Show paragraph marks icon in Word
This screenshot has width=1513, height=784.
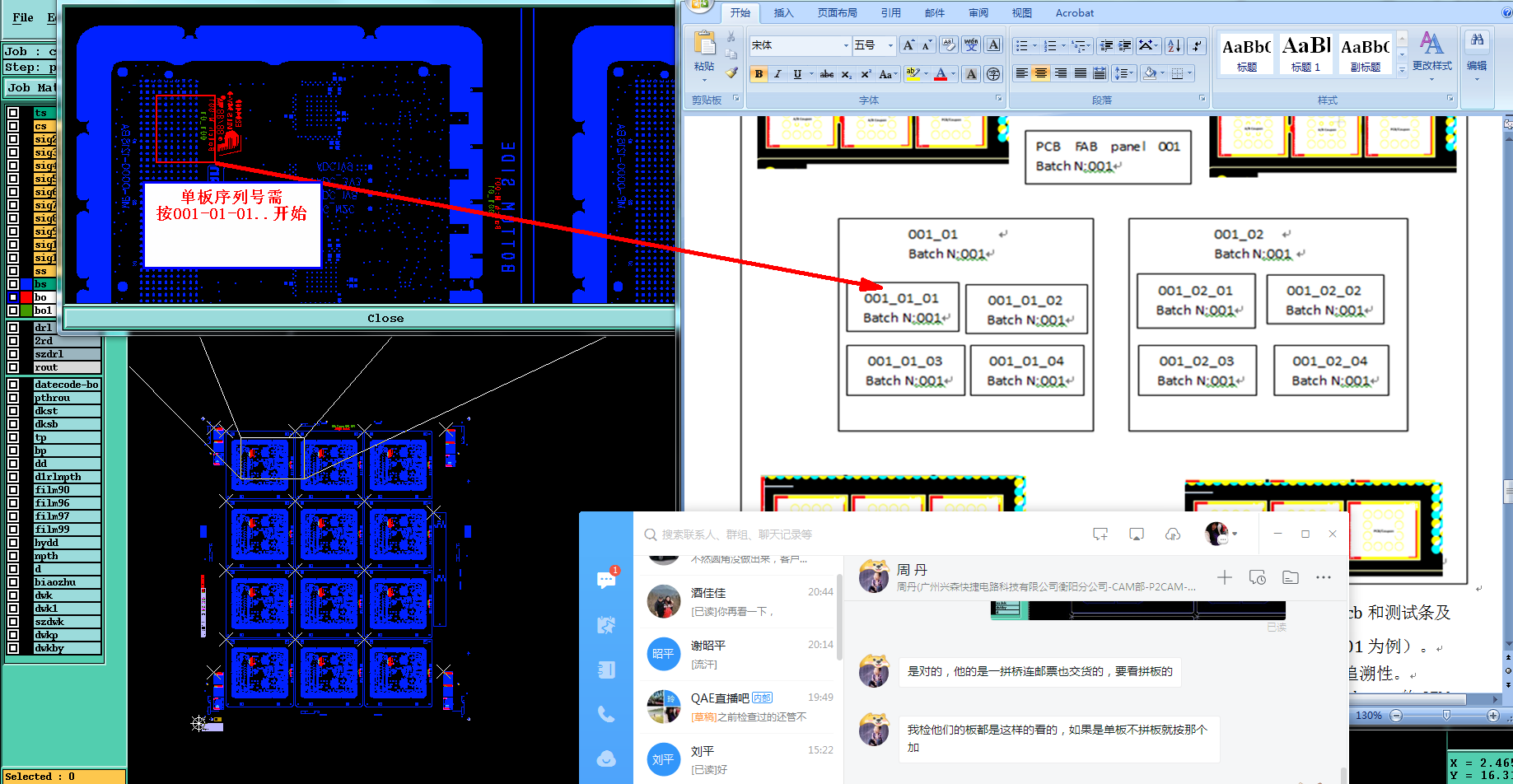[x=1198, y=45]
